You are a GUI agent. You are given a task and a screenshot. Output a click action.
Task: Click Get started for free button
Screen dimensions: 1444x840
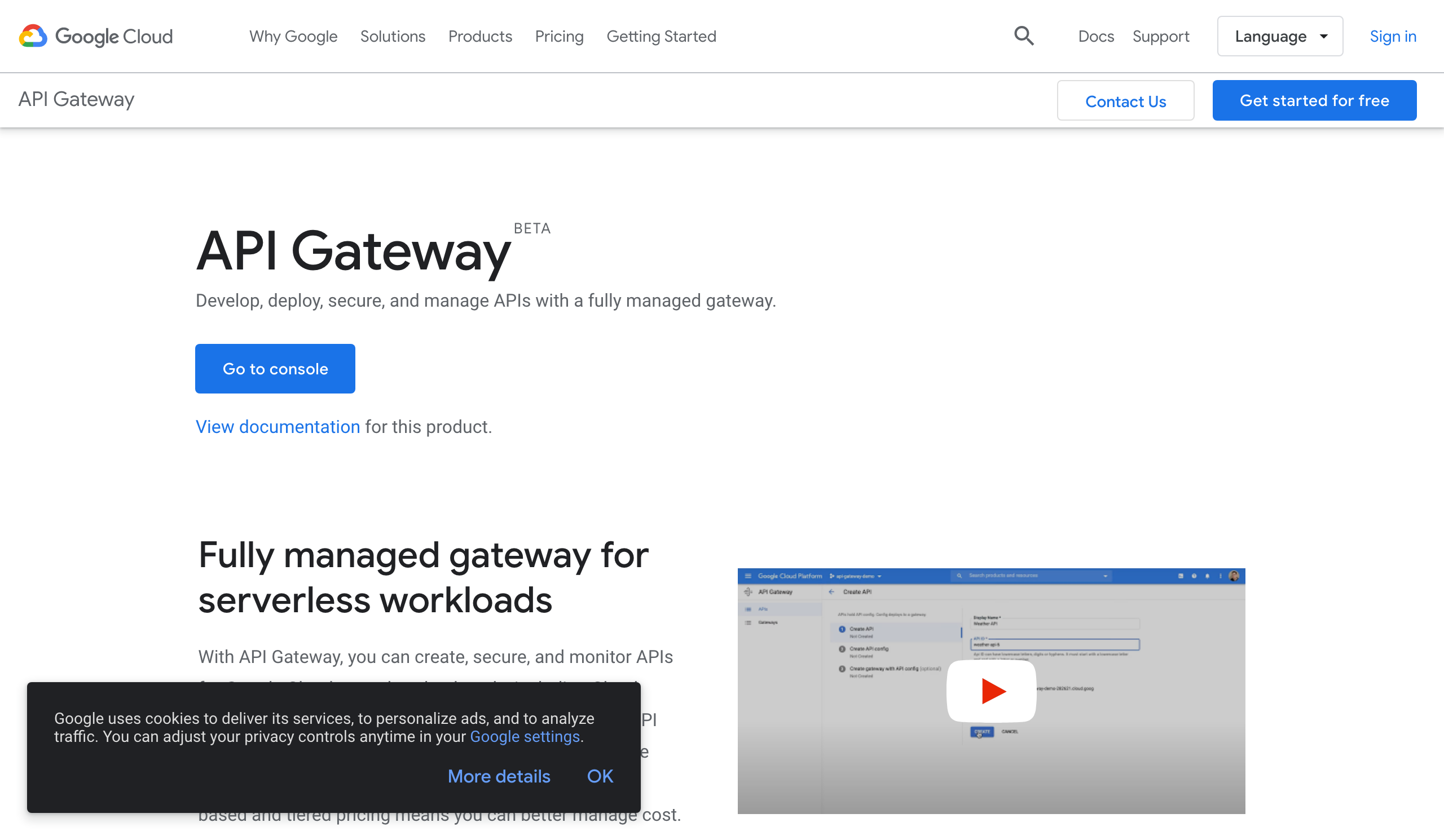pos(1314,100)
